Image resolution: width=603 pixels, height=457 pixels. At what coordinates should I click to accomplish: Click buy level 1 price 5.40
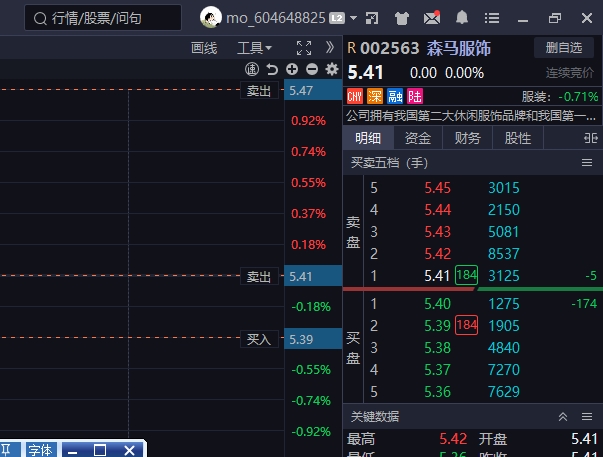tap(437, 304)
